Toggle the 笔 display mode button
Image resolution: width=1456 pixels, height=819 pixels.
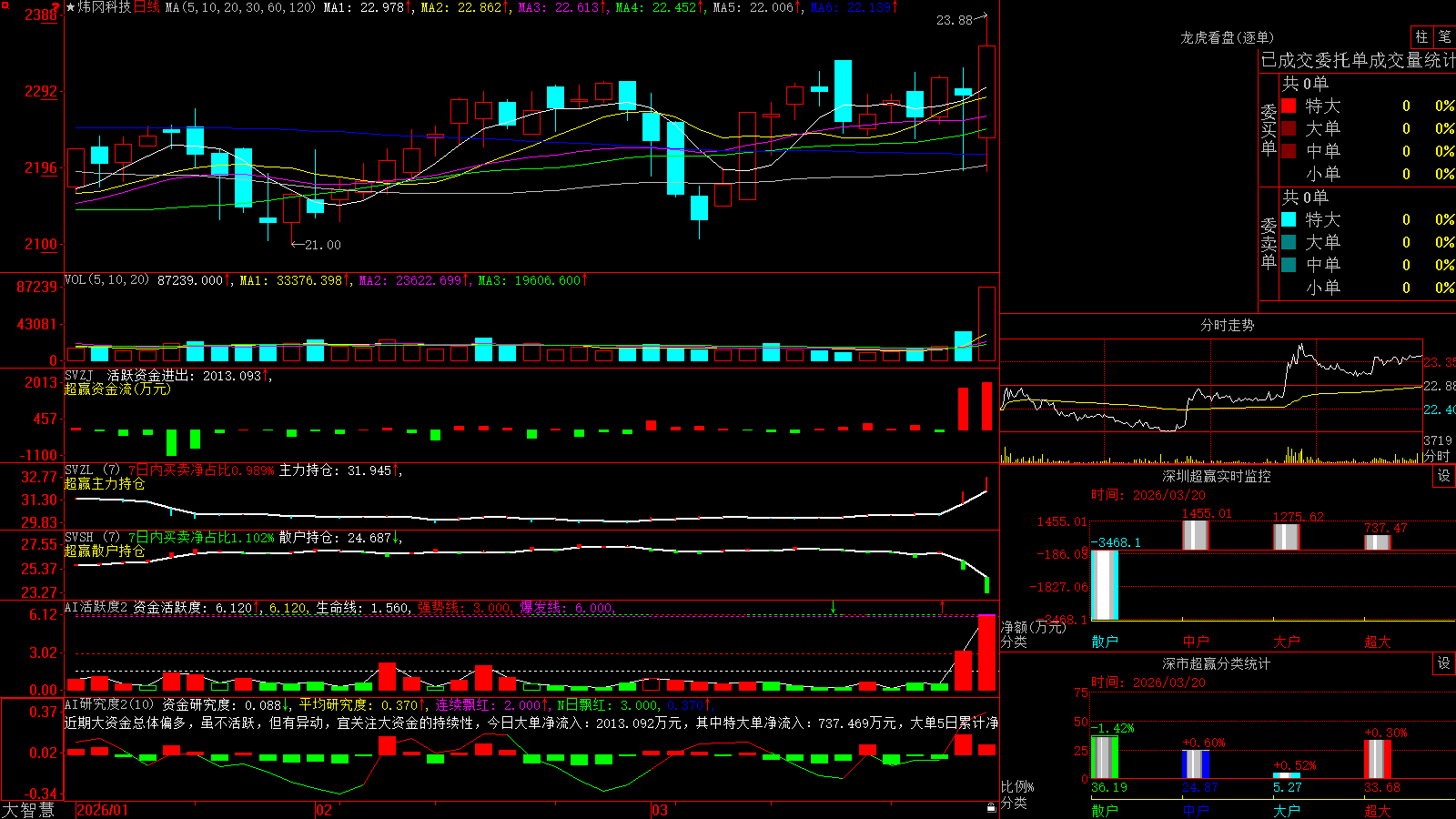click(1444, 37)
